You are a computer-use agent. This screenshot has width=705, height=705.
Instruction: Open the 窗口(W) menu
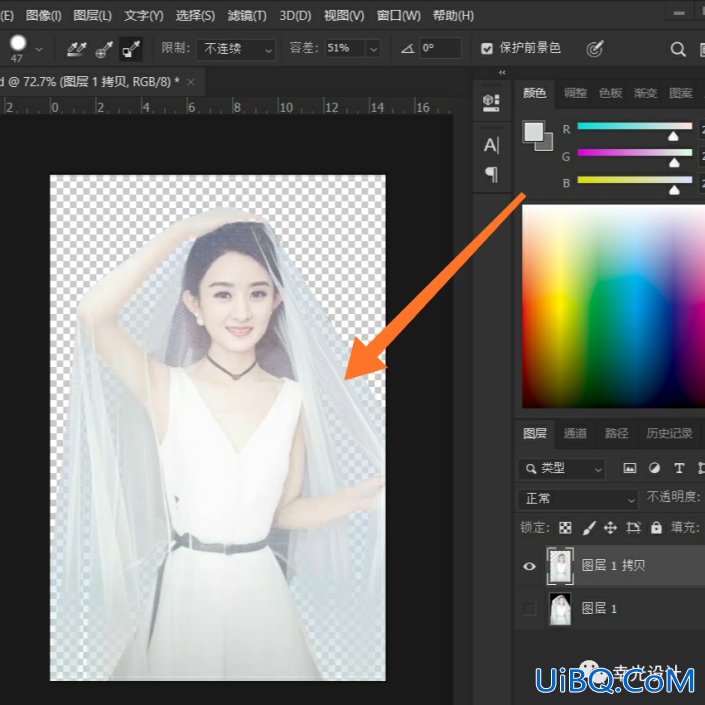tap(398, 16)
